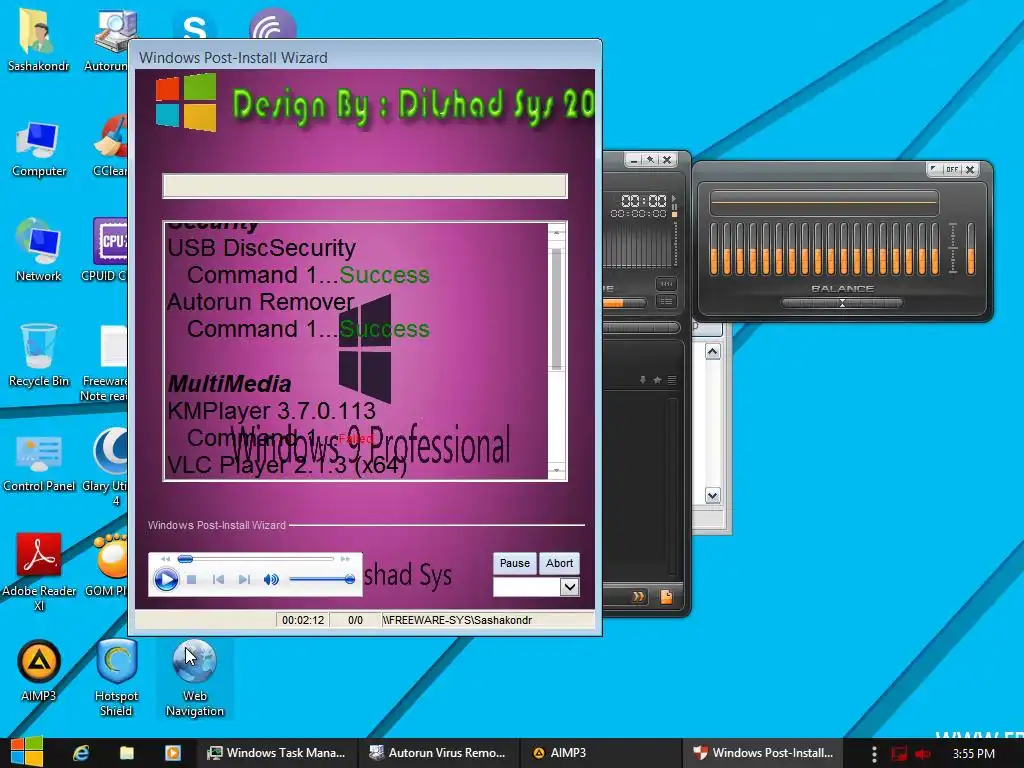The height and width of the screenshot is (768, 1024).
Task: Open the AIMP playlist menu lines icon
Action: click(671, 379)
